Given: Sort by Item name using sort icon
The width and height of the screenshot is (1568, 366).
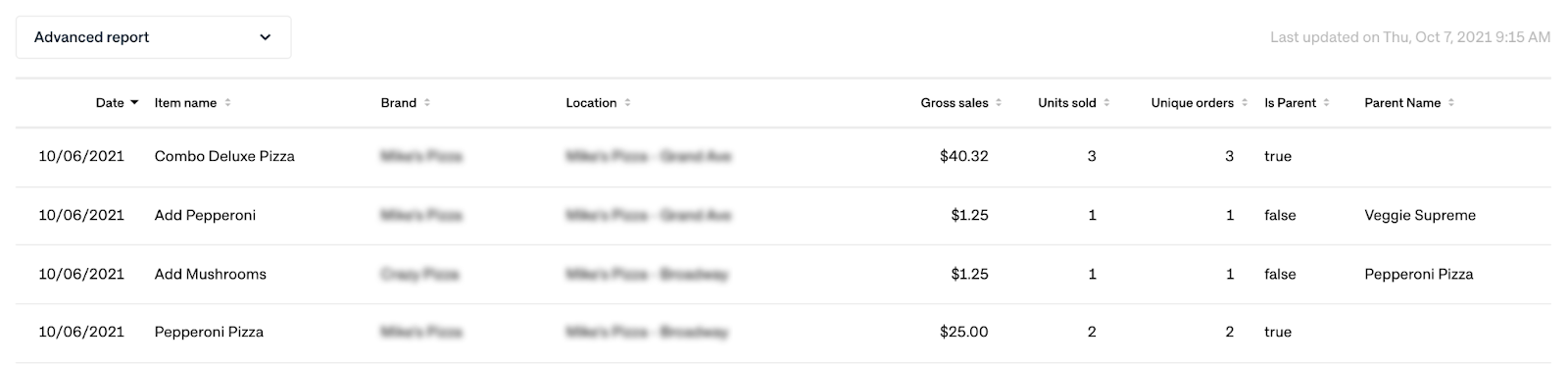Looking at the screenshot, I should [x=227, y=103].
